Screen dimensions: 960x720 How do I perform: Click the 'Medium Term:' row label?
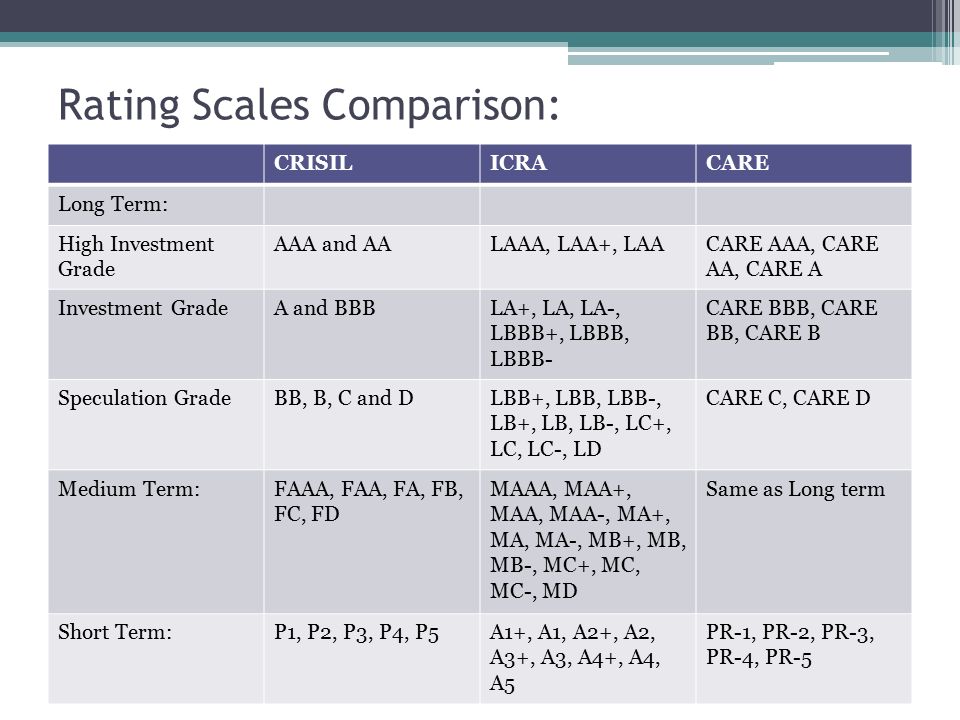(x=129, y=489)
